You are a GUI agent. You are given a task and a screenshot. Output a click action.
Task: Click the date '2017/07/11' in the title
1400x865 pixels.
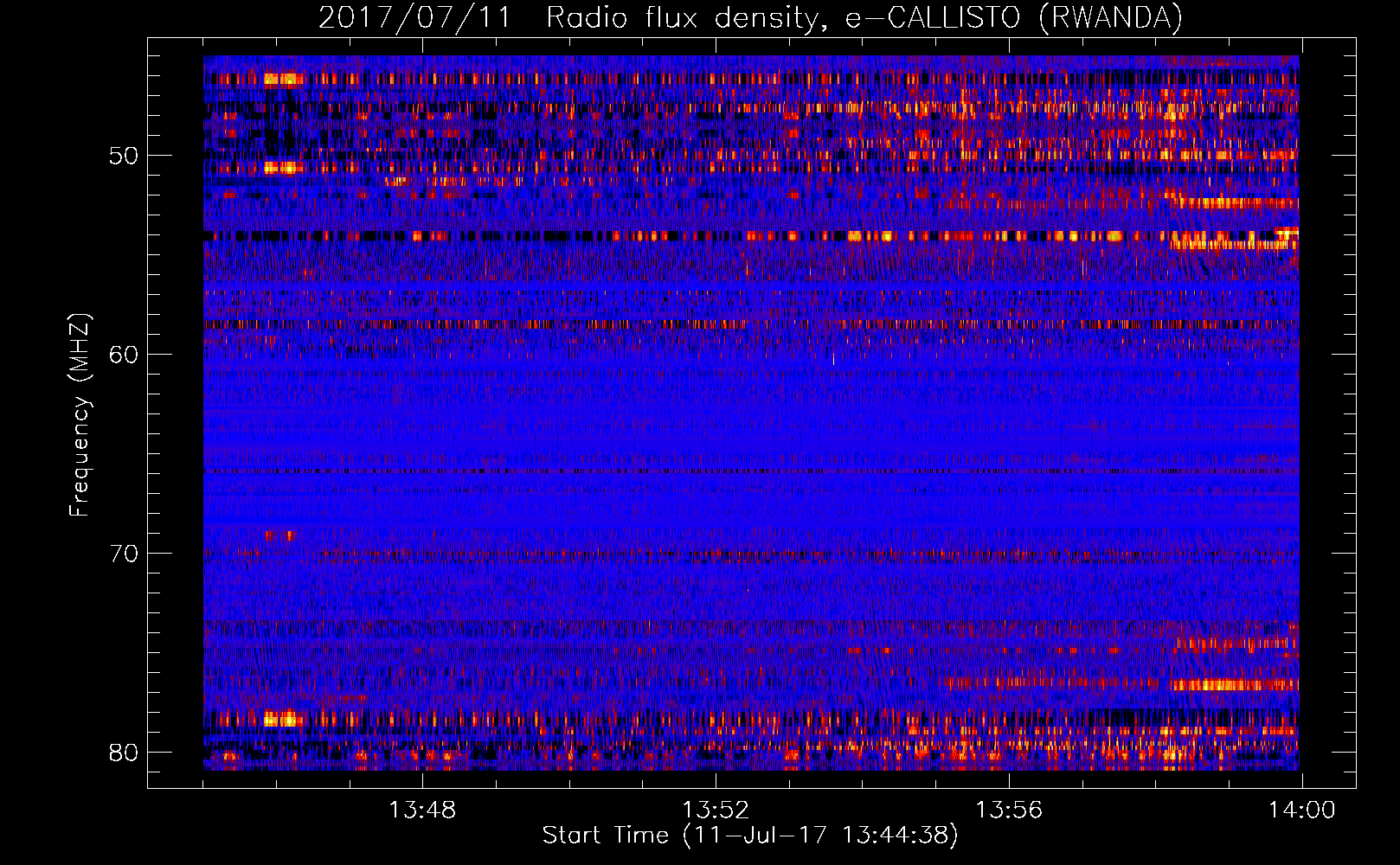pos(415,17)
